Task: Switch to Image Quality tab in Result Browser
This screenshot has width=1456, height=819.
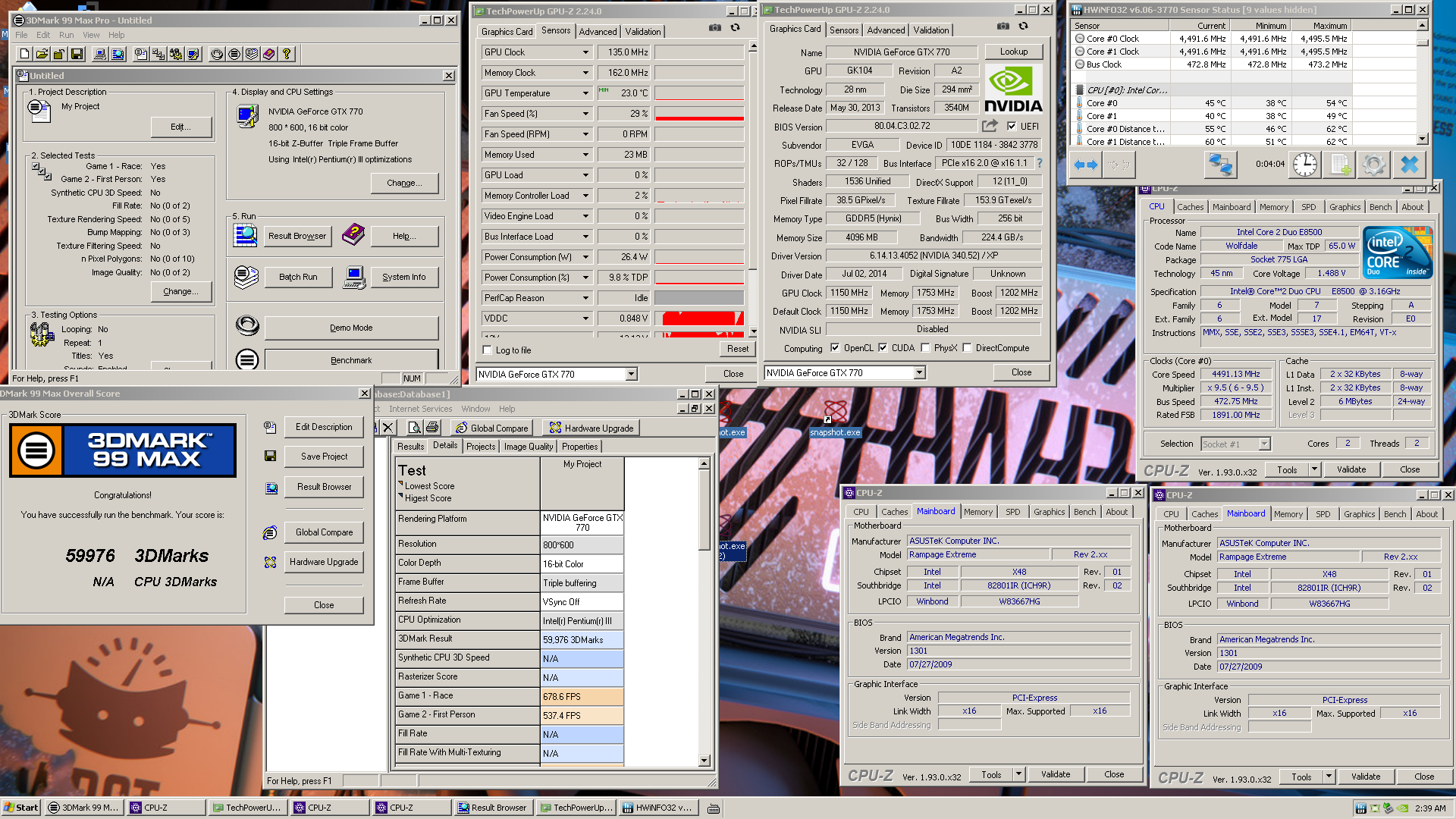Action: (x=529, y=447)
